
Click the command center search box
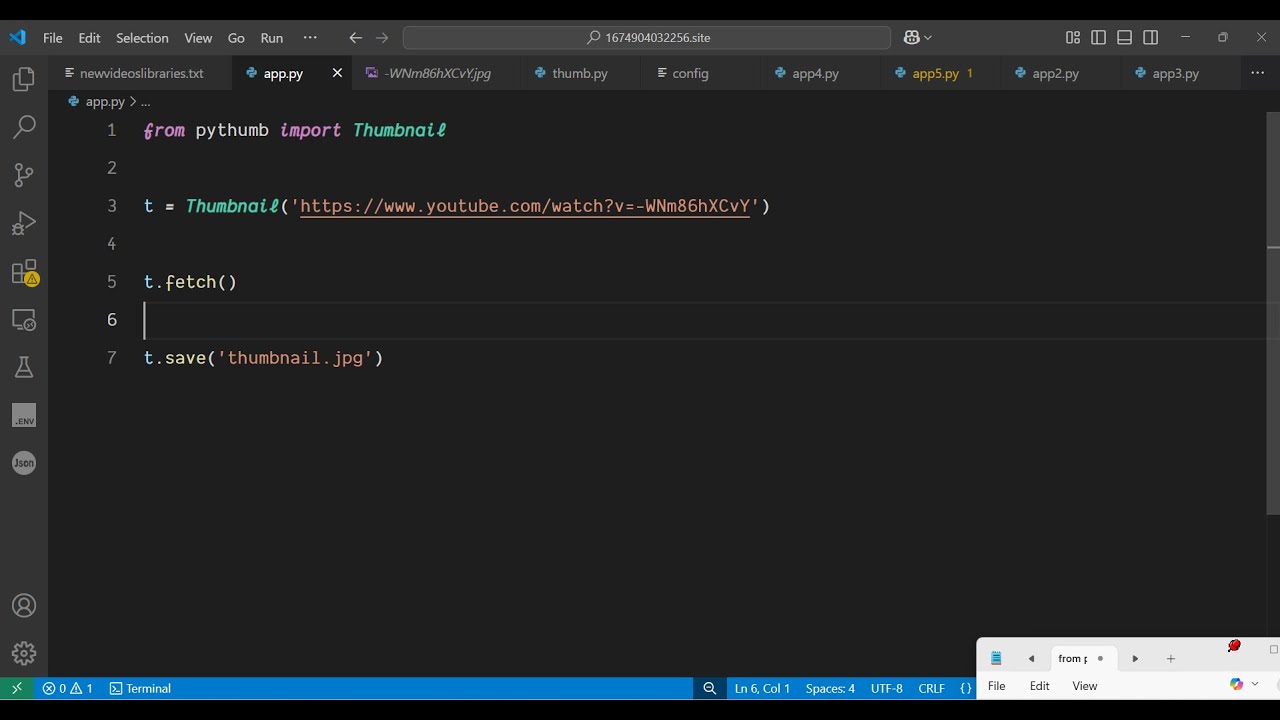[x=647, y=38]
